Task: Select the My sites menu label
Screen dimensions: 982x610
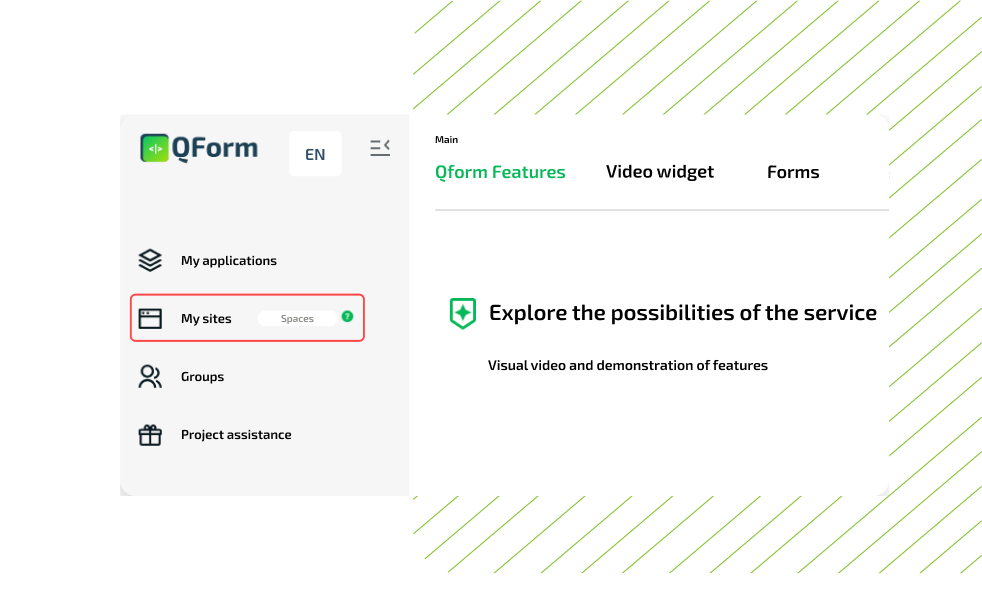Action: point(206,319)
